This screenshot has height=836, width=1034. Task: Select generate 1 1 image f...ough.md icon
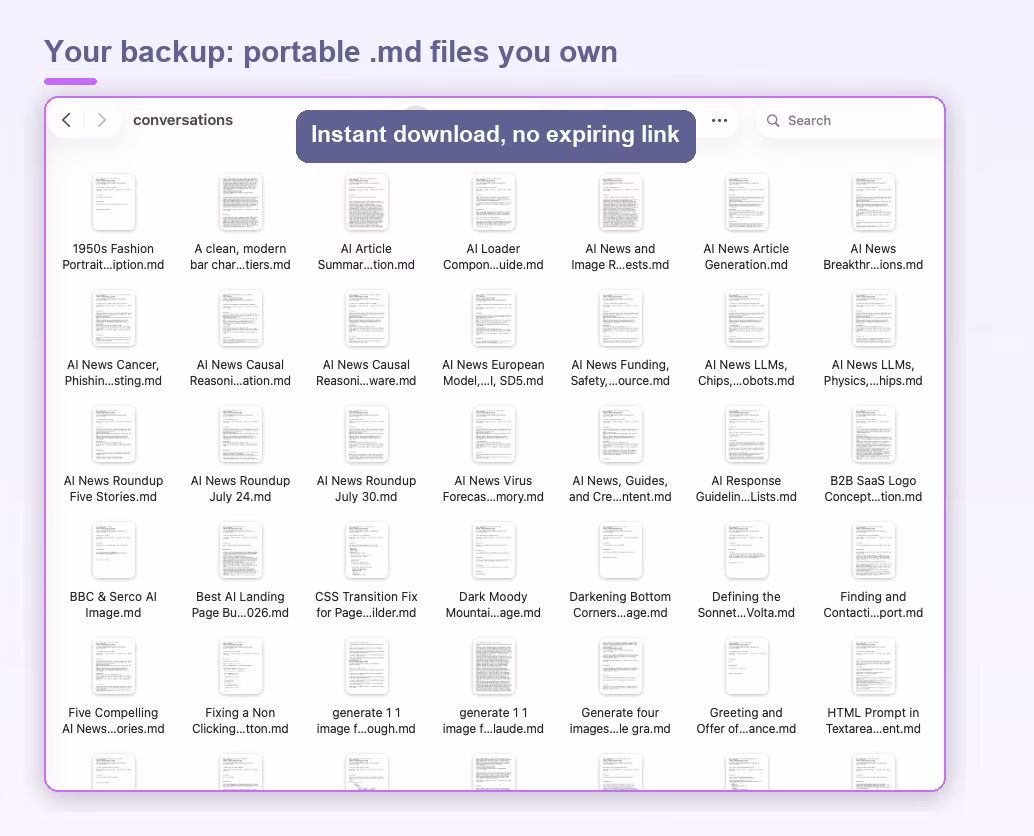[x=367, y=667]
